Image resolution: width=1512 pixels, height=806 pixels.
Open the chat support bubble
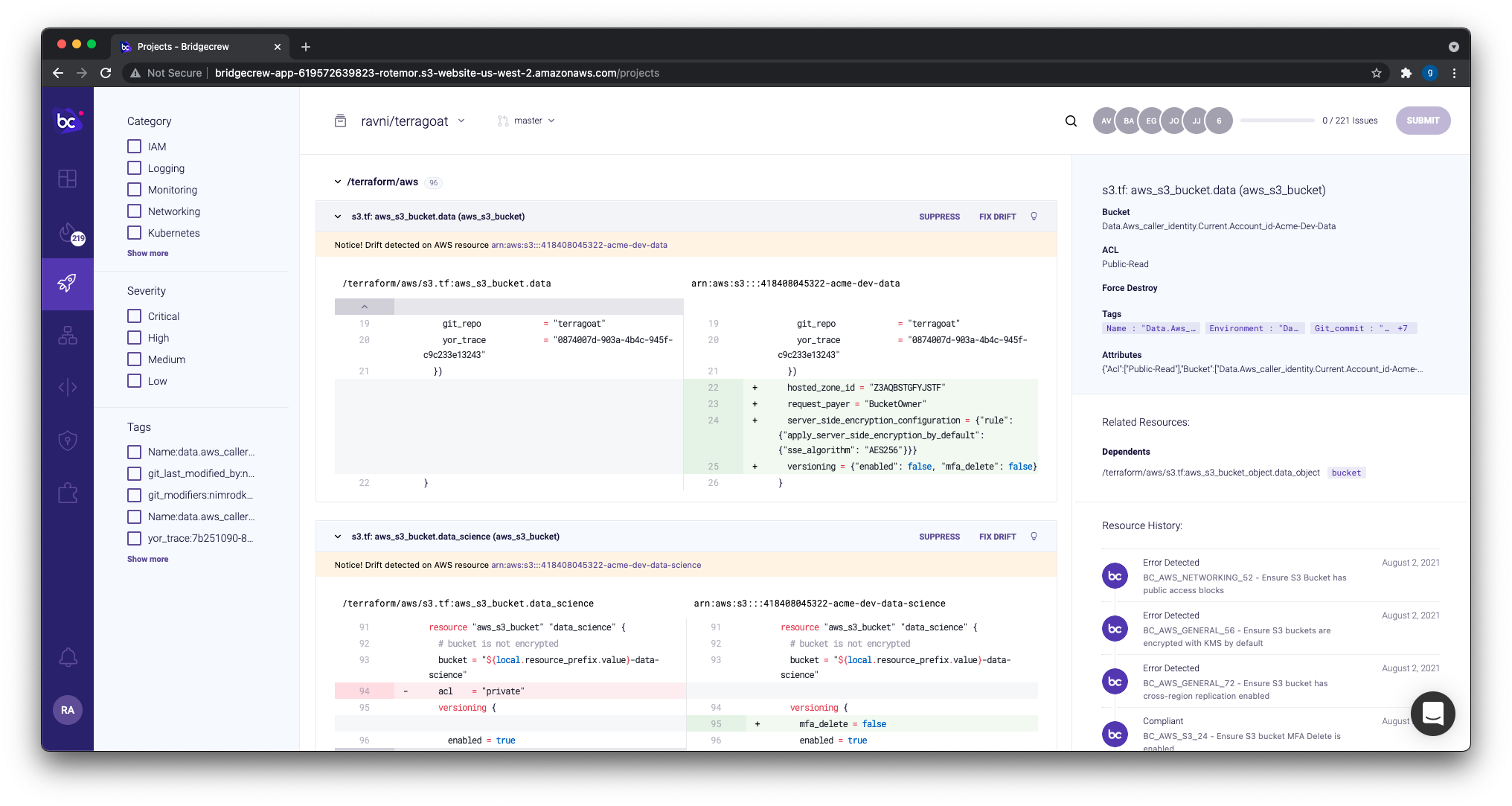pos(1432,713)
